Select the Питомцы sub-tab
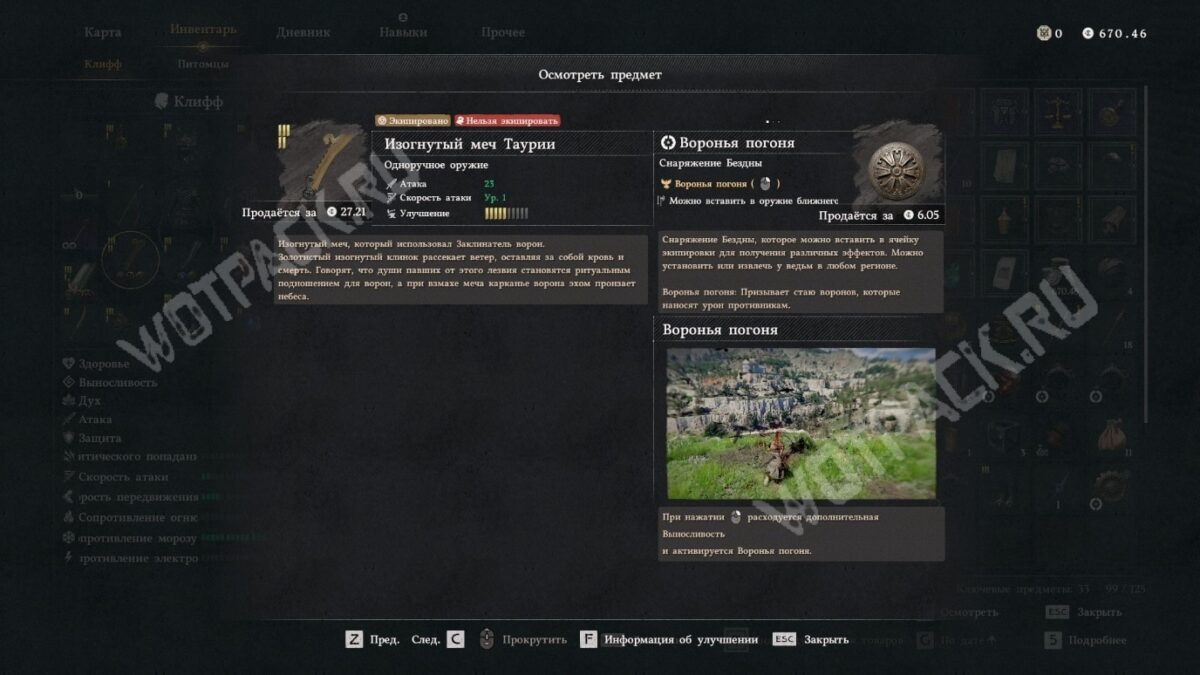This screenshot has width=1200, height=675. (203, 64)
